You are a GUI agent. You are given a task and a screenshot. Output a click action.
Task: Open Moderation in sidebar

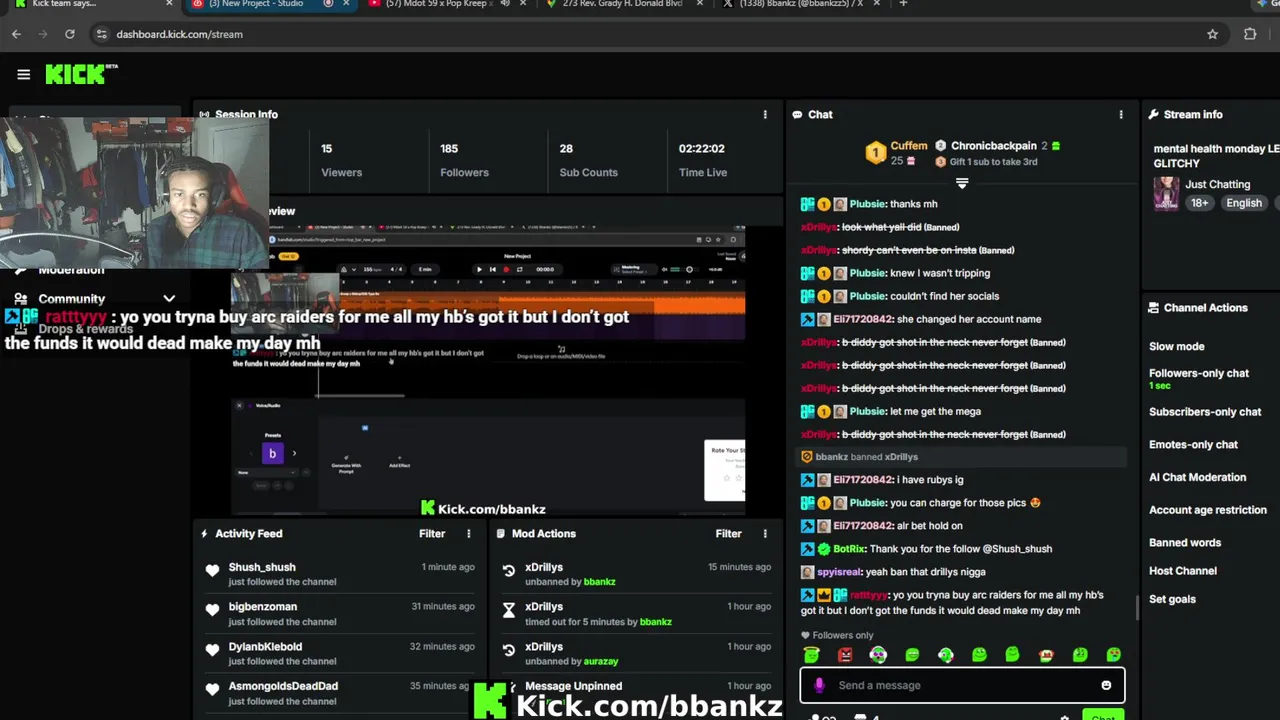[x=71, y=270]
